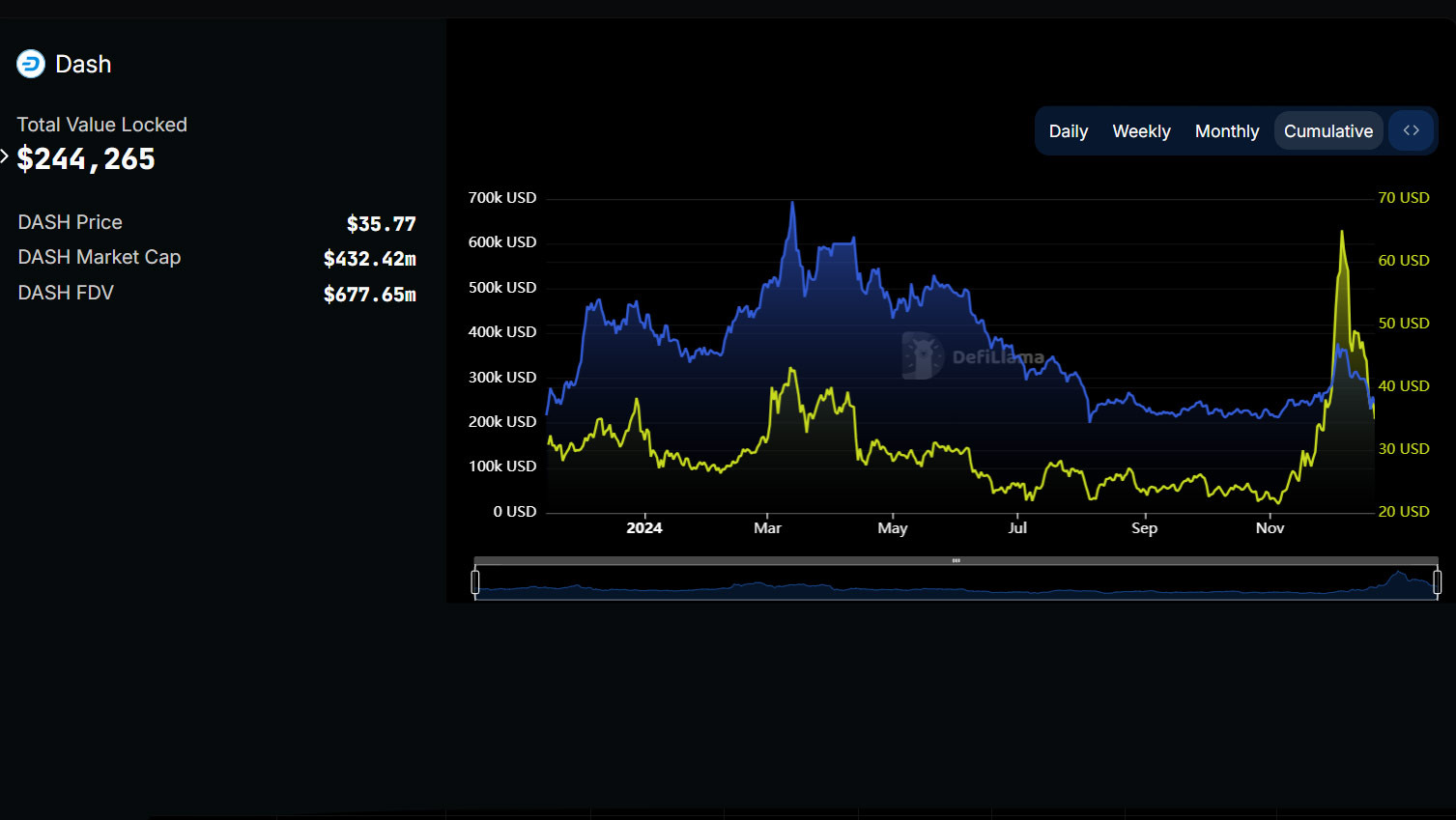This screenshot has height=820, width=1456.
Task: Click the 60 USD right axis label
Action: (x=1404, y=261)
